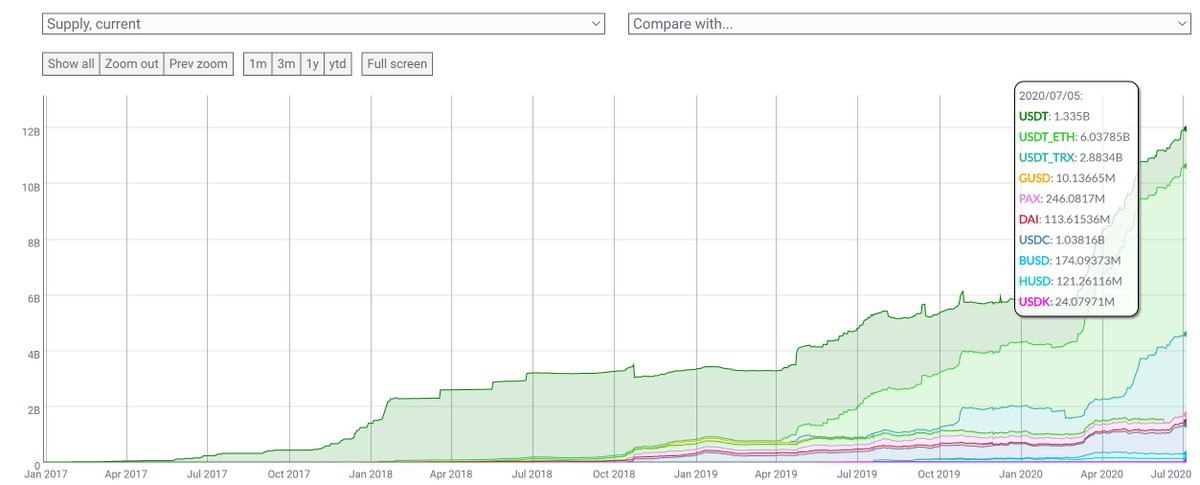The height and width of the screenshot is (485, 1200).
Task: Click the 6B y-axis label
Action: pyautogui.click(x=34, y=298)
